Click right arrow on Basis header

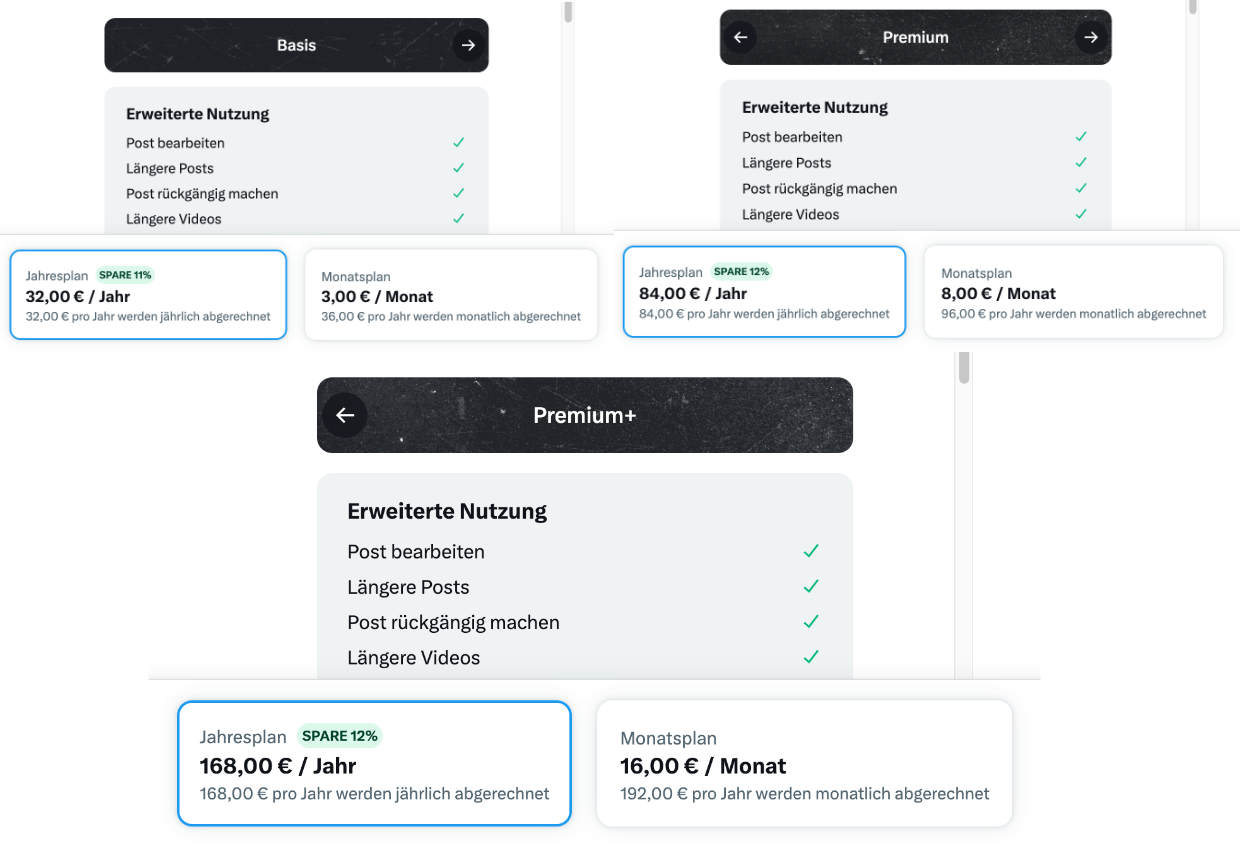point(468,45)
